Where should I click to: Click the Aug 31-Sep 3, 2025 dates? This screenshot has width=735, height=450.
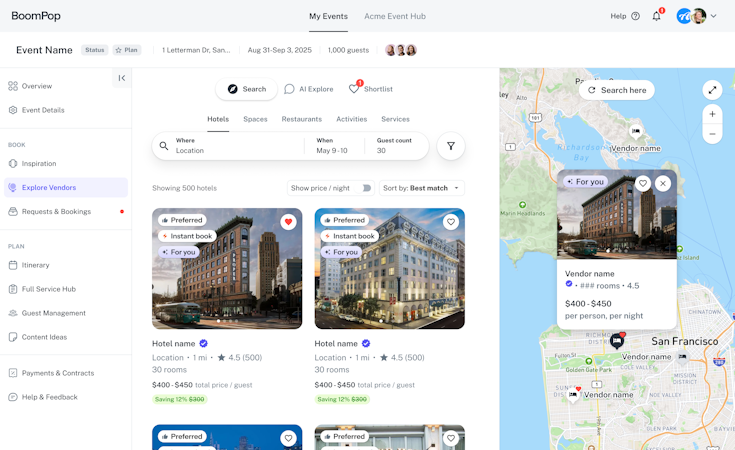pyautogui.click(x=279, y=50)
